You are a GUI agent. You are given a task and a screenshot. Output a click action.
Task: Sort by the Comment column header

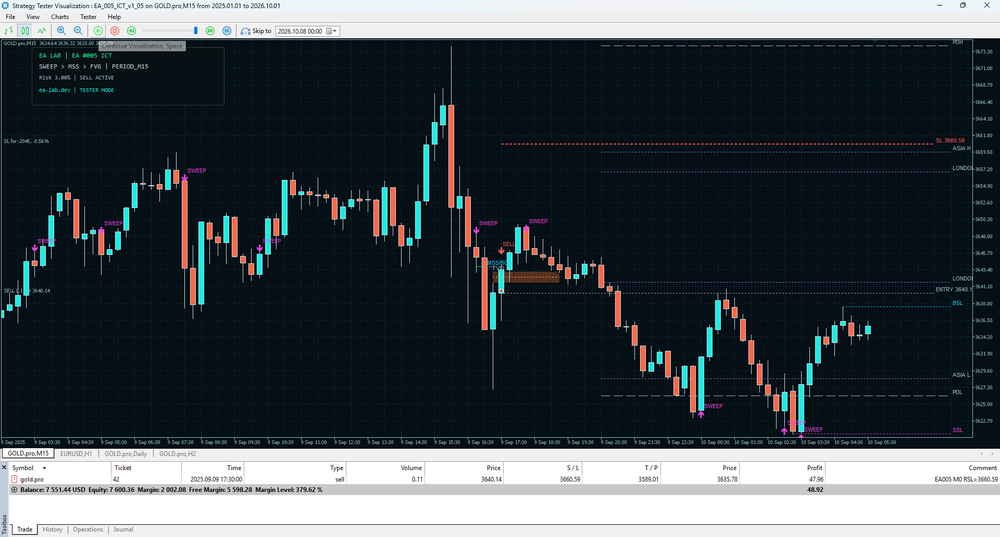point(912,467)
